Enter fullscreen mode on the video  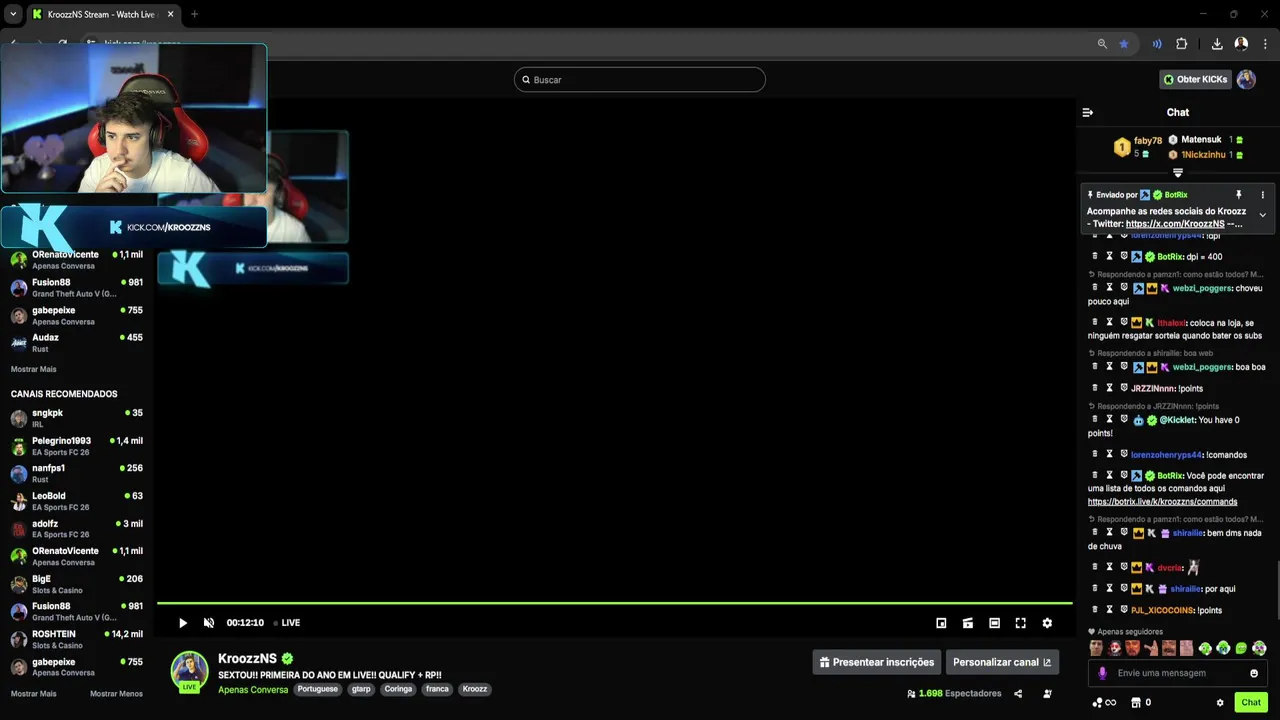tap(1021, 623)
